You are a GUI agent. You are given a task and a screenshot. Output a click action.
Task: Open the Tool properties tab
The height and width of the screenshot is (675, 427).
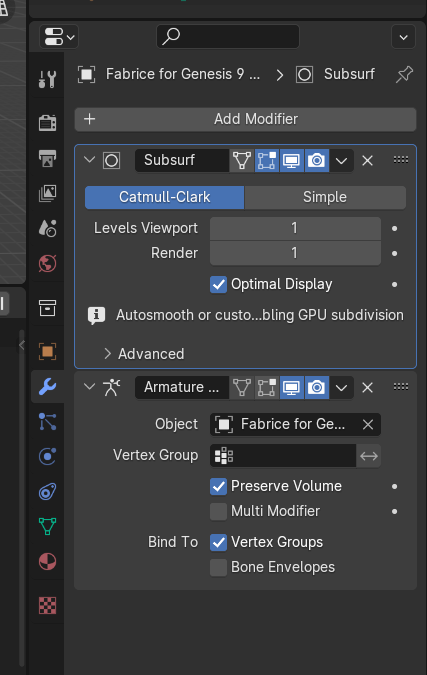click(47, 79)
